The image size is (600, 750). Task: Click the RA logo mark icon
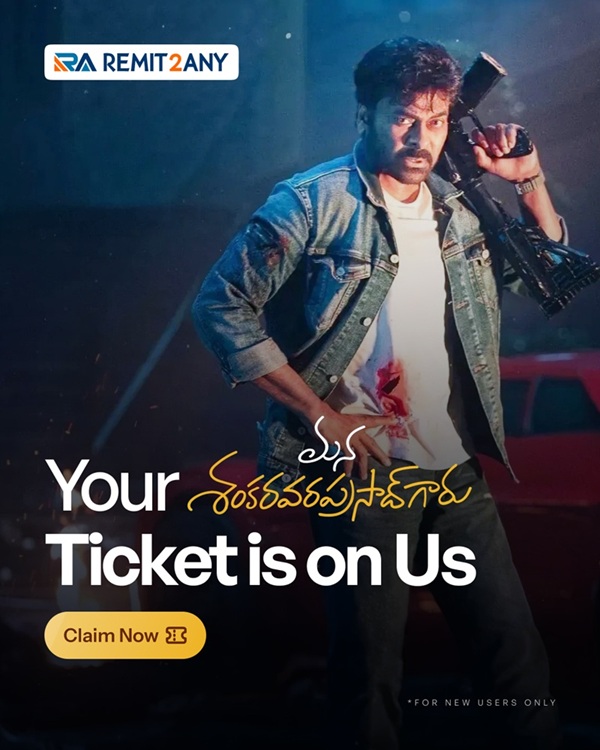pyautogui.click(x=75, y=62)
